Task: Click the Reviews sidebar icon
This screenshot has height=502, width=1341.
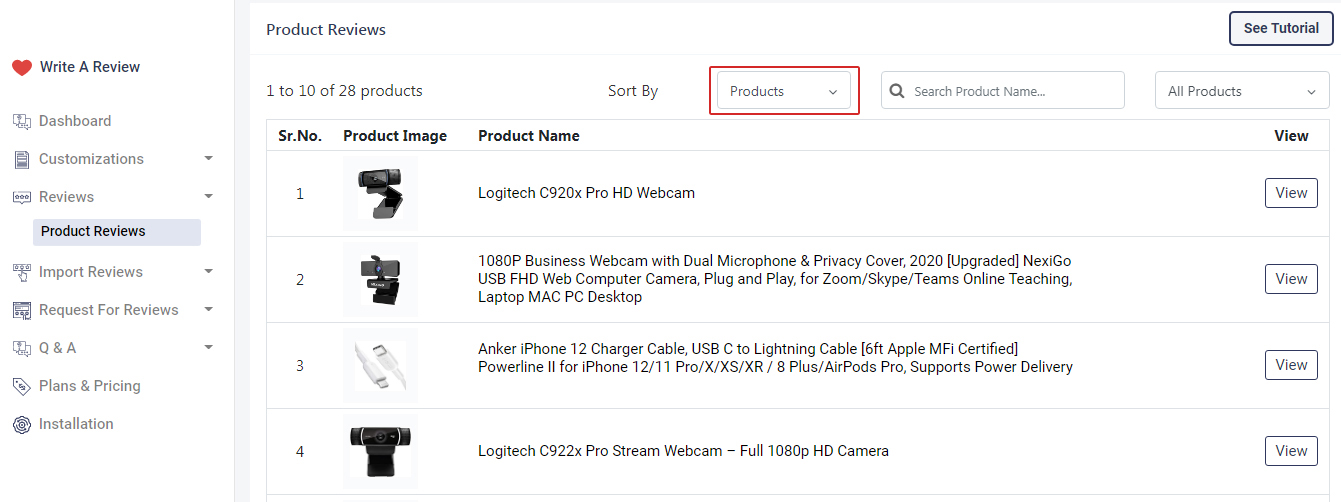Action: (x=22, y=197)
